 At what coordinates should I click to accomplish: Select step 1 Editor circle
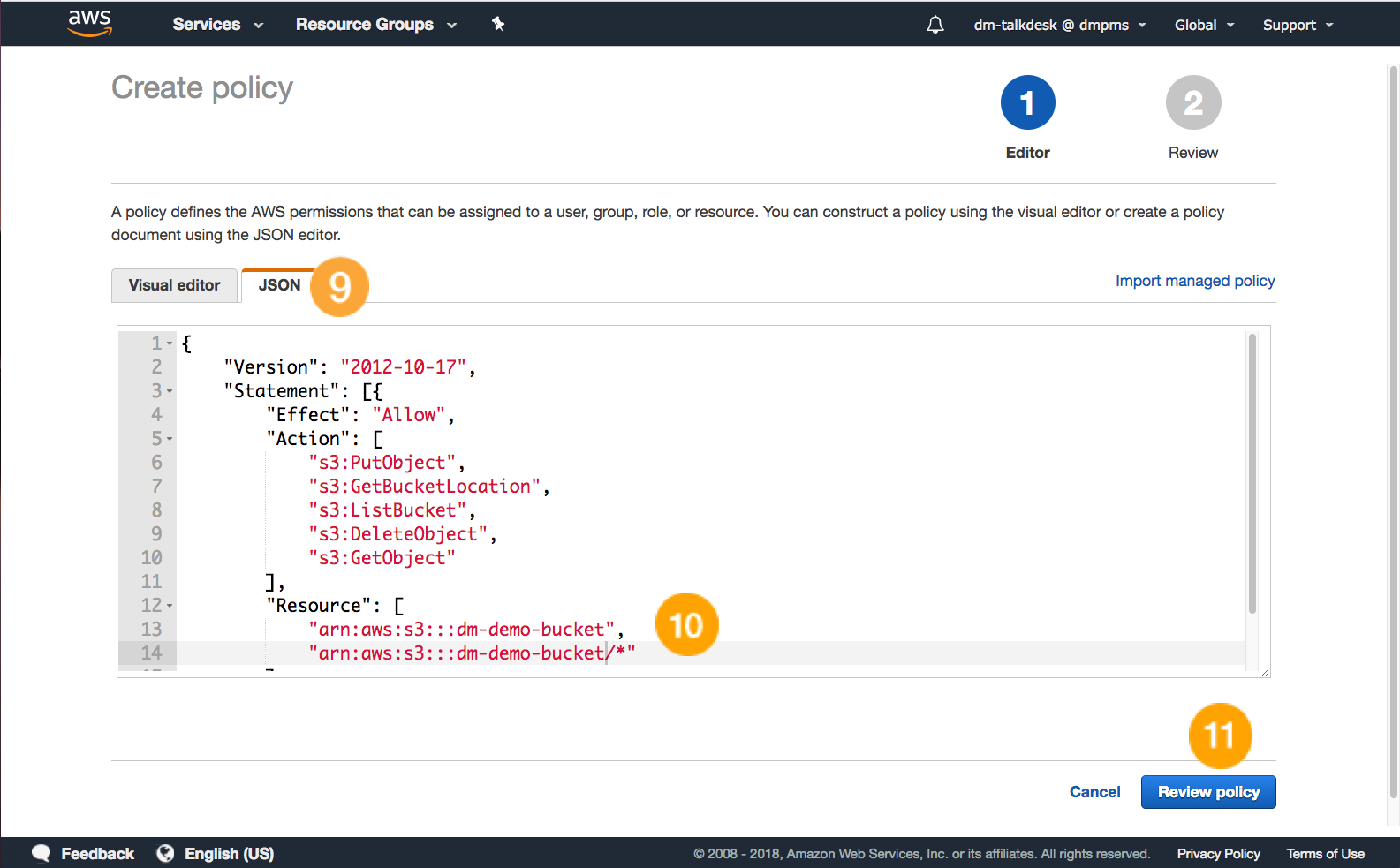coord(1027,102)
